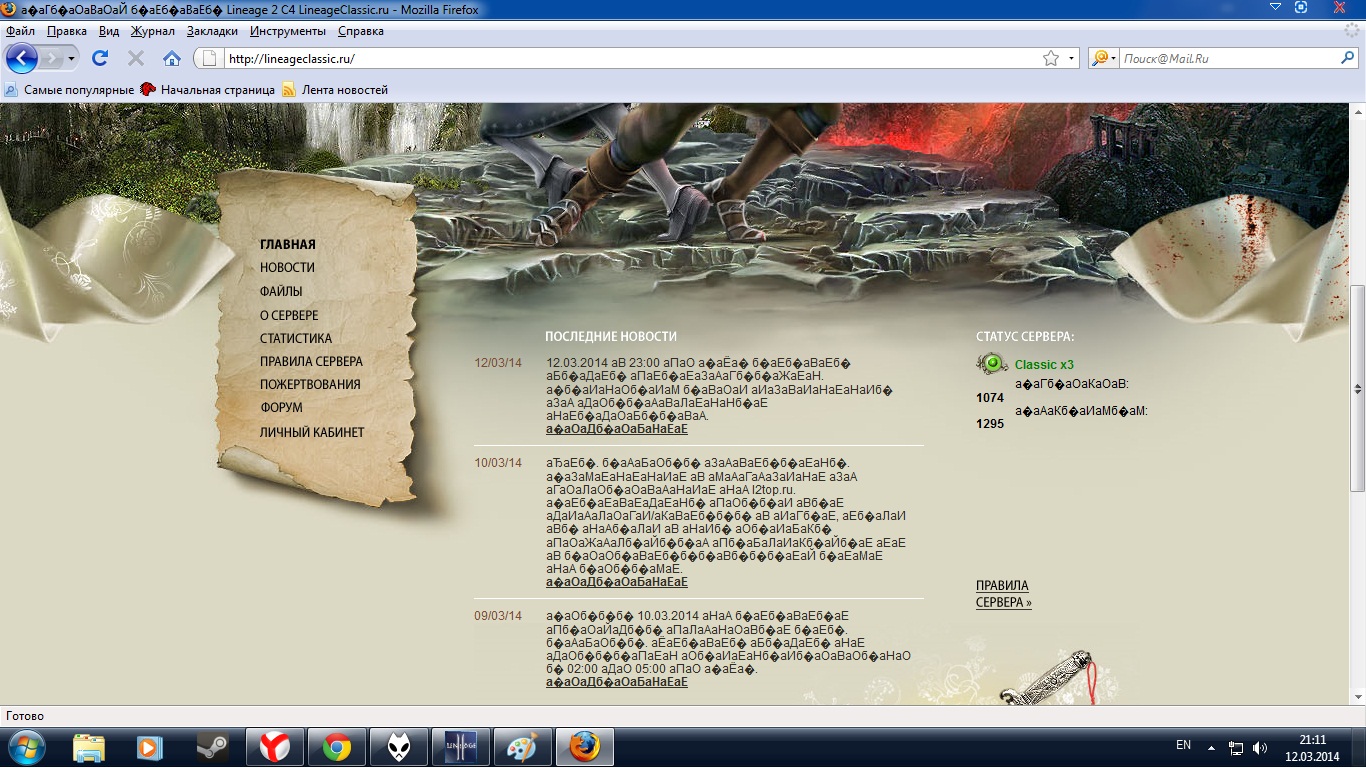Viewport: 1366px width, 768px height.
Task: Open the Вид menu
Action: (109, 31)
